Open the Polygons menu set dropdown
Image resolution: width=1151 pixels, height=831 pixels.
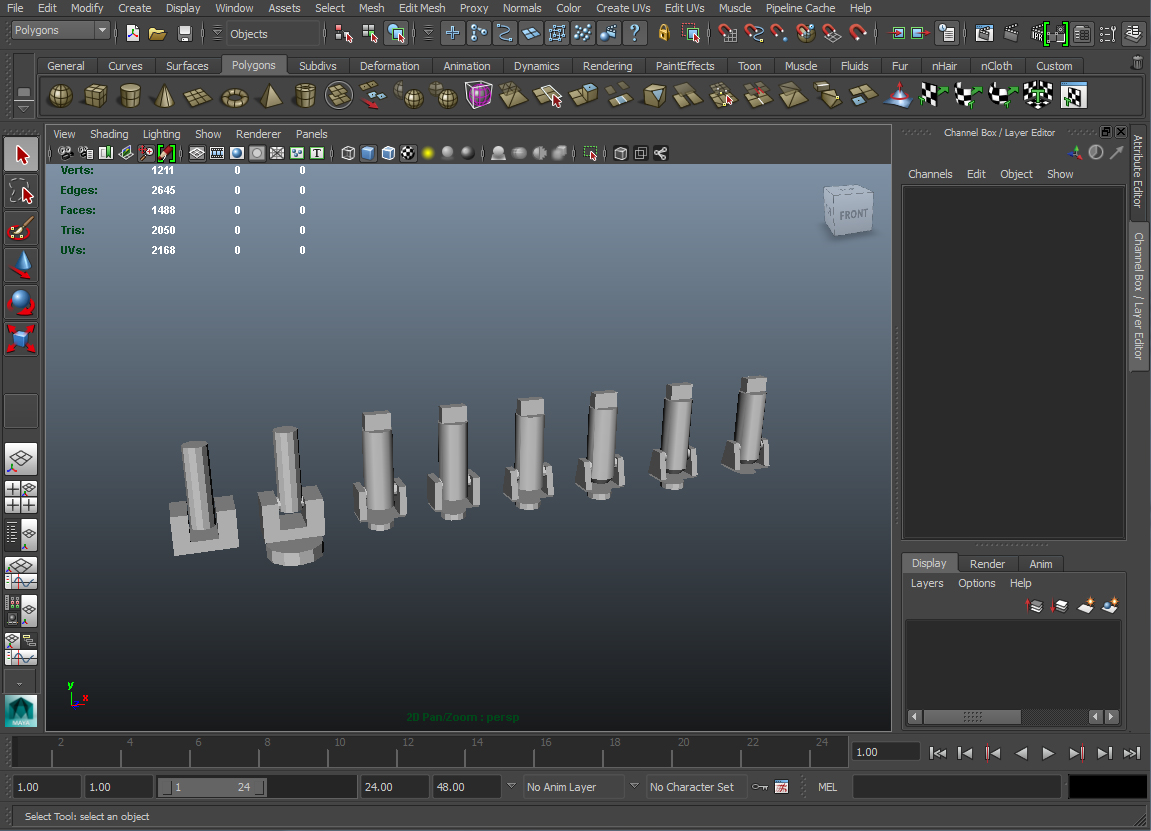point(60,30)
